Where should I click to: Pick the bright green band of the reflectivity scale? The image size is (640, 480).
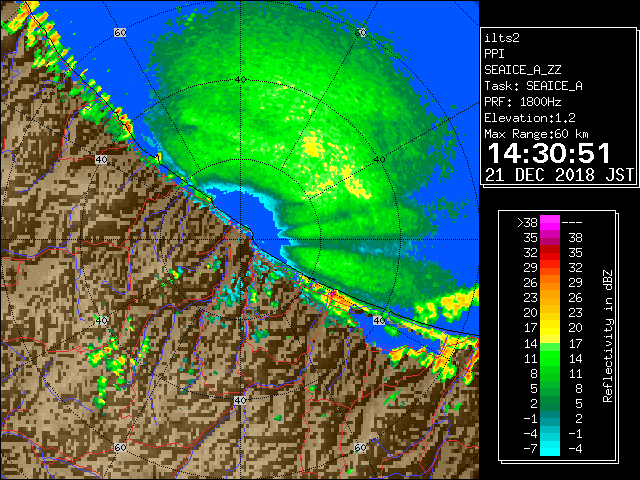[x=550, y=358]
